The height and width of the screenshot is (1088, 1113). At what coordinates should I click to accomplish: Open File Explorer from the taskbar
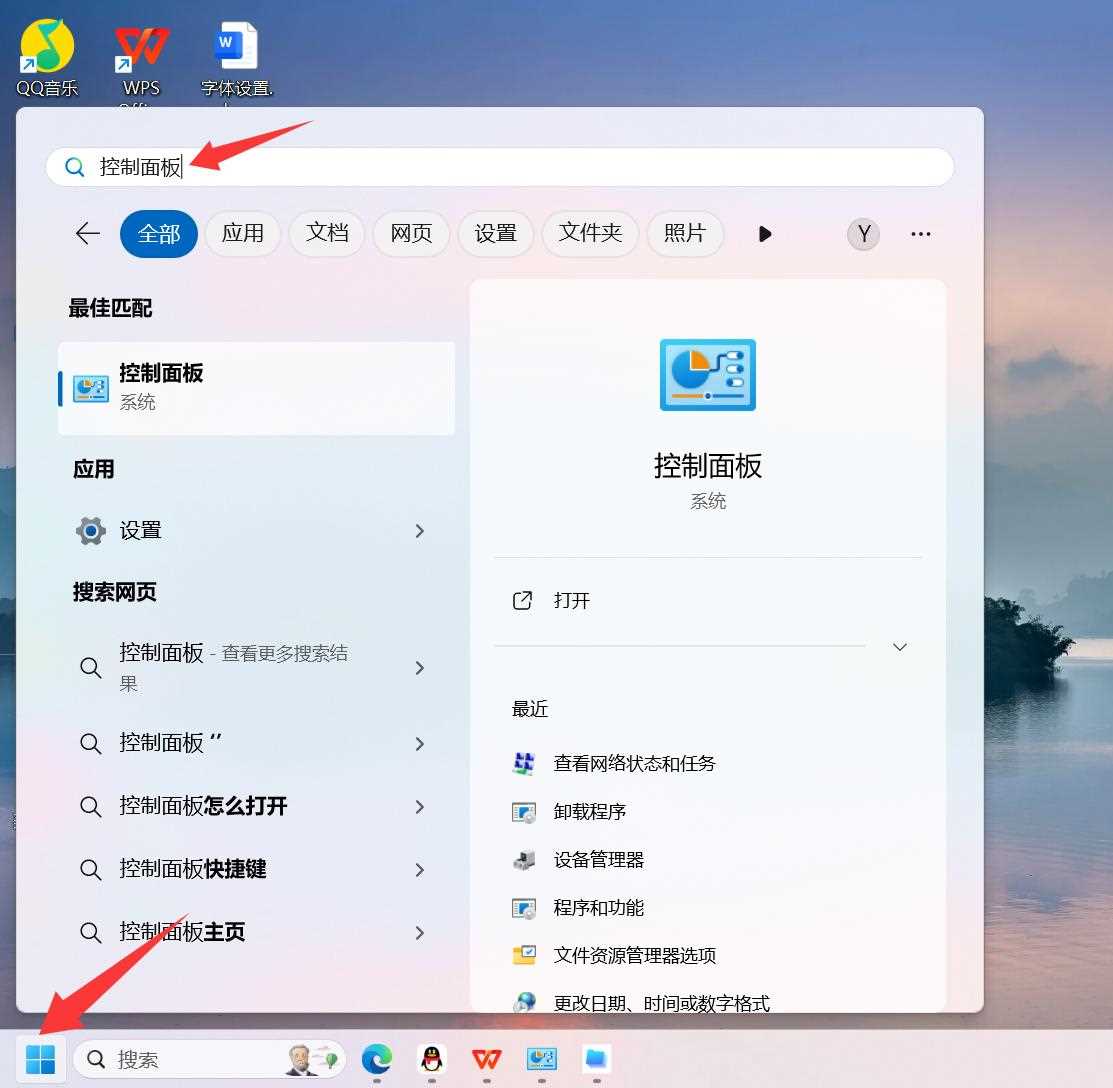[596, 1059]
